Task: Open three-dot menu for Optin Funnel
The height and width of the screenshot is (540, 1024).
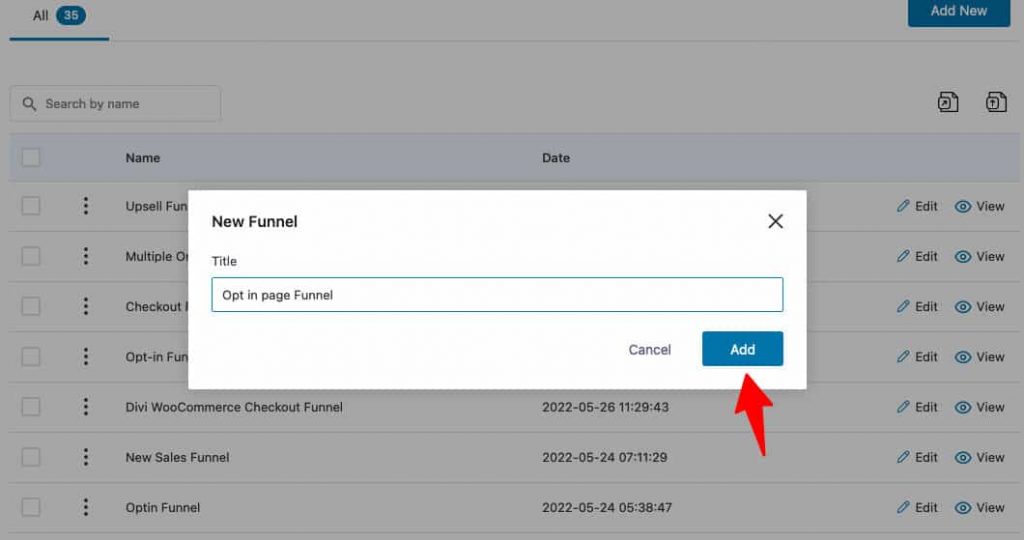Action: click(x=86, y=507)
